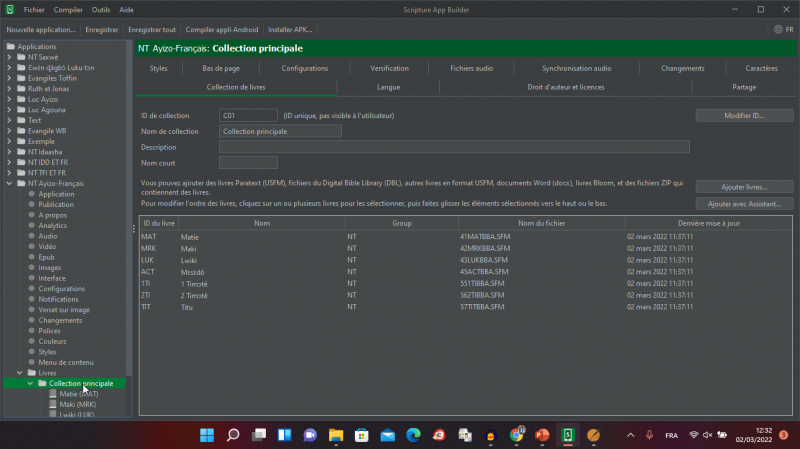Image resolution: width=800 pixels, height=449 pixels.
Task: Click the Windows Start button
Action: (x=207, y=435)
